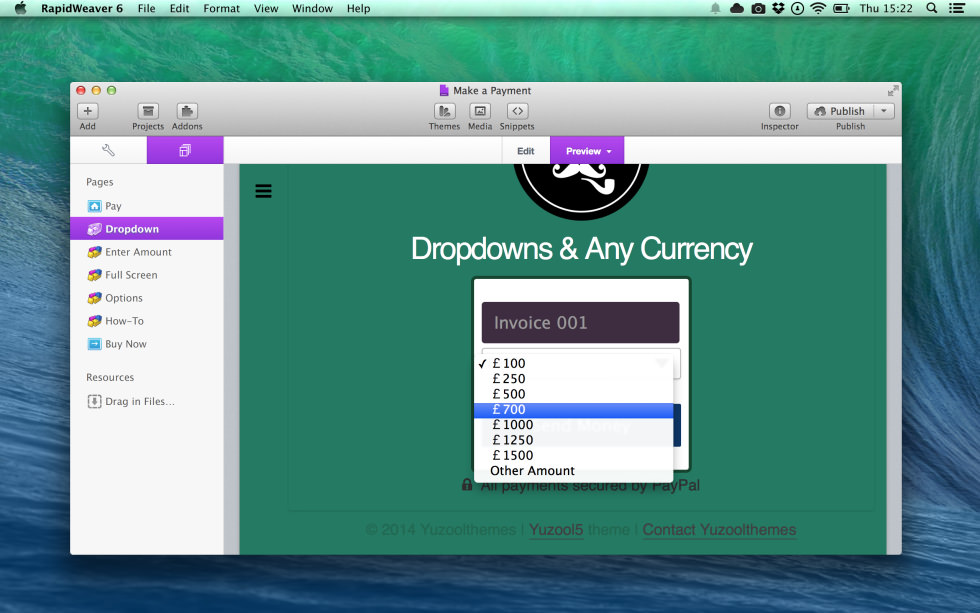Click the Resources section header
980x613 pixels.
pyautogui.click(x=110, y=377)
